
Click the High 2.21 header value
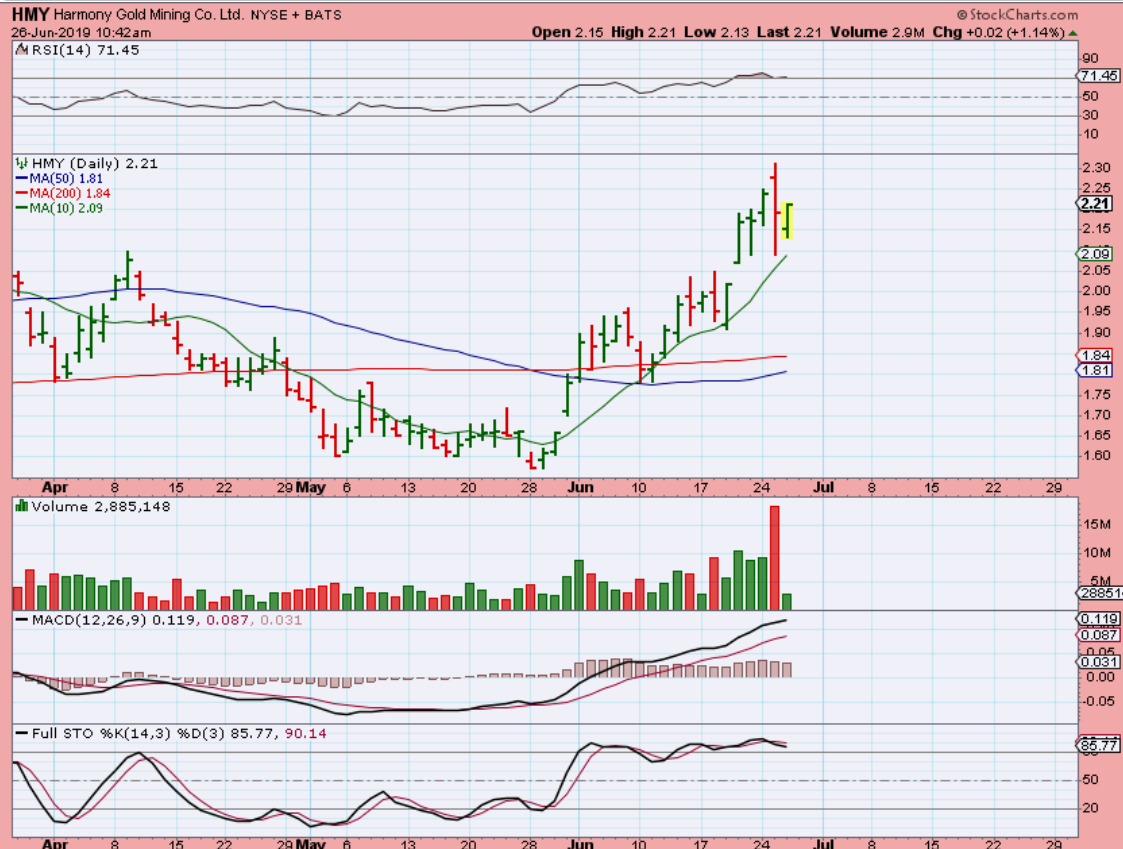click(643, 32)
